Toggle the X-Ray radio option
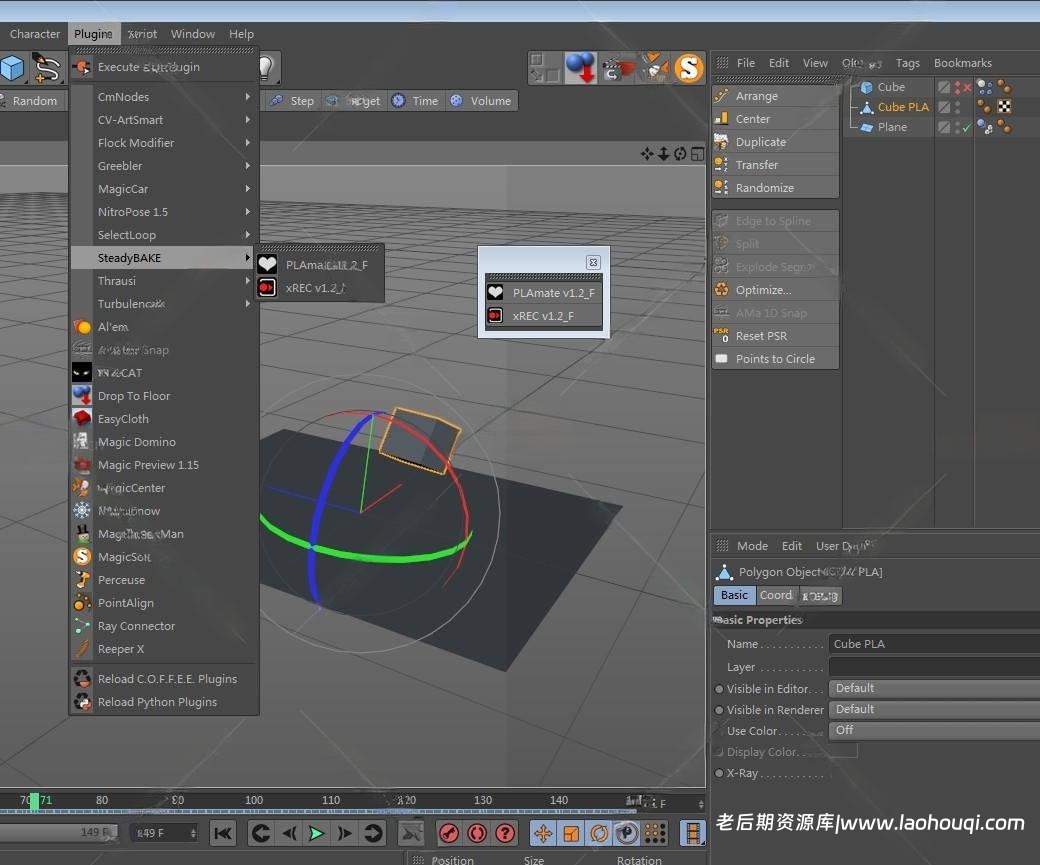1040x865 pixels. tap(719, 773)
